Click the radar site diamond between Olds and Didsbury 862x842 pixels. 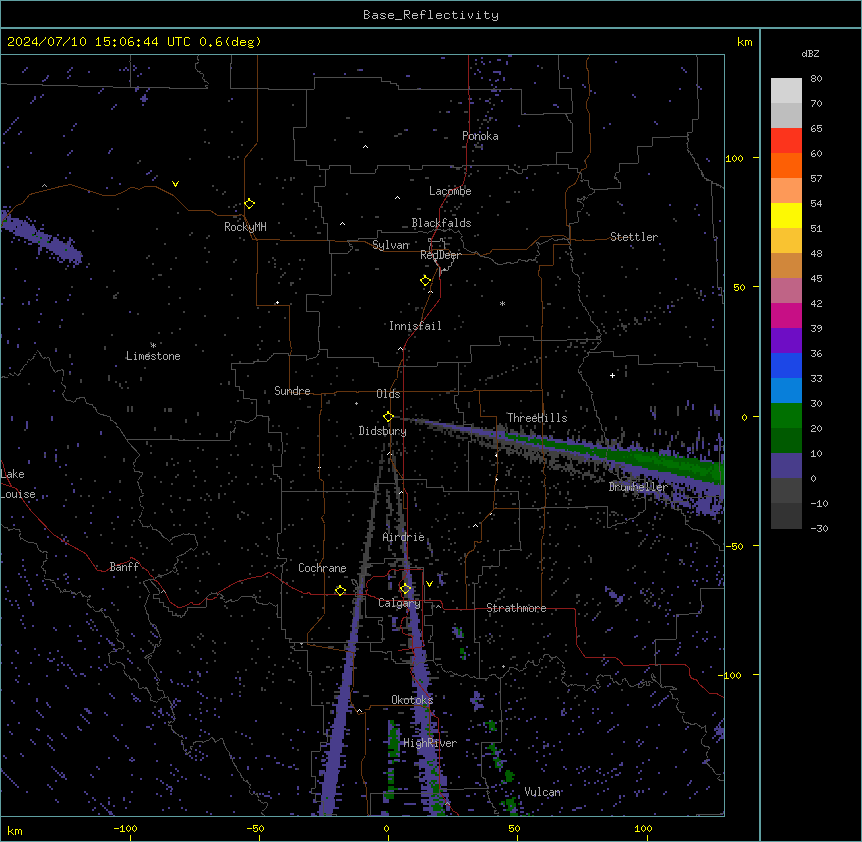pos(388,417)
